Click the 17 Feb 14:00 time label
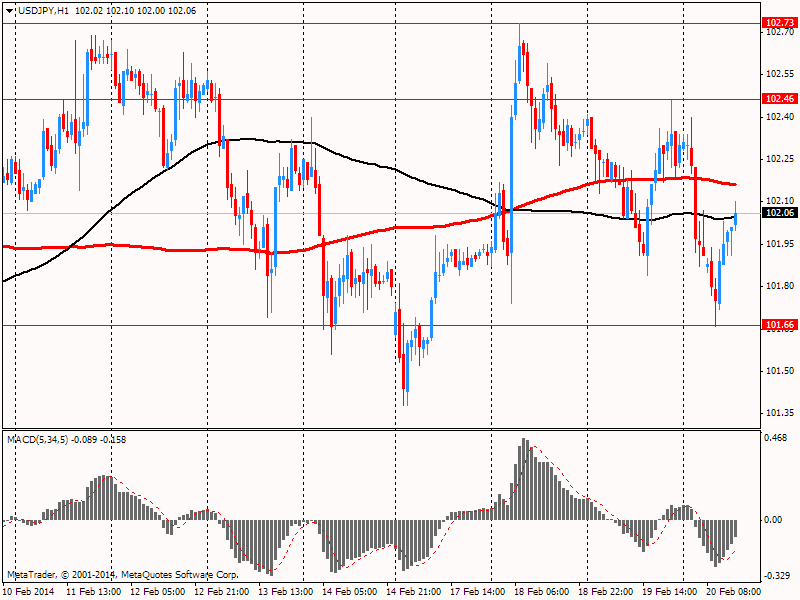 (x=478, y=591)
